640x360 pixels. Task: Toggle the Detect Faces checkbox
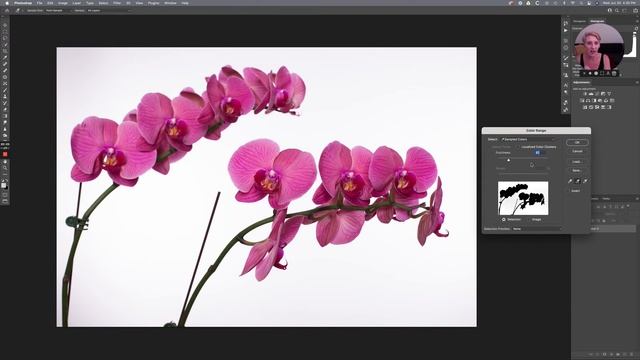pos(490,147)
